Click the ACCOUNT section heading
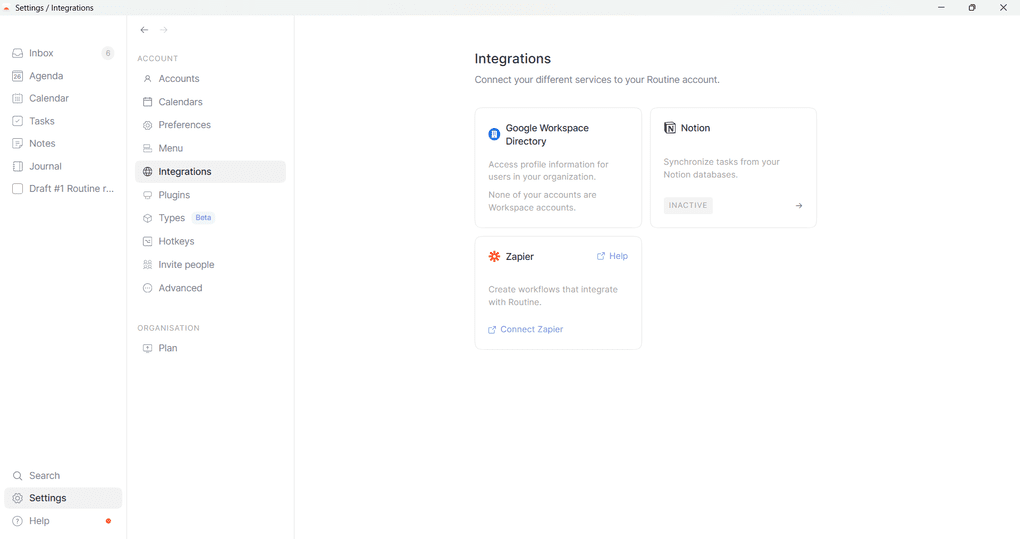The height and width of the screenshot is (539, 1020). click(157, 59)
